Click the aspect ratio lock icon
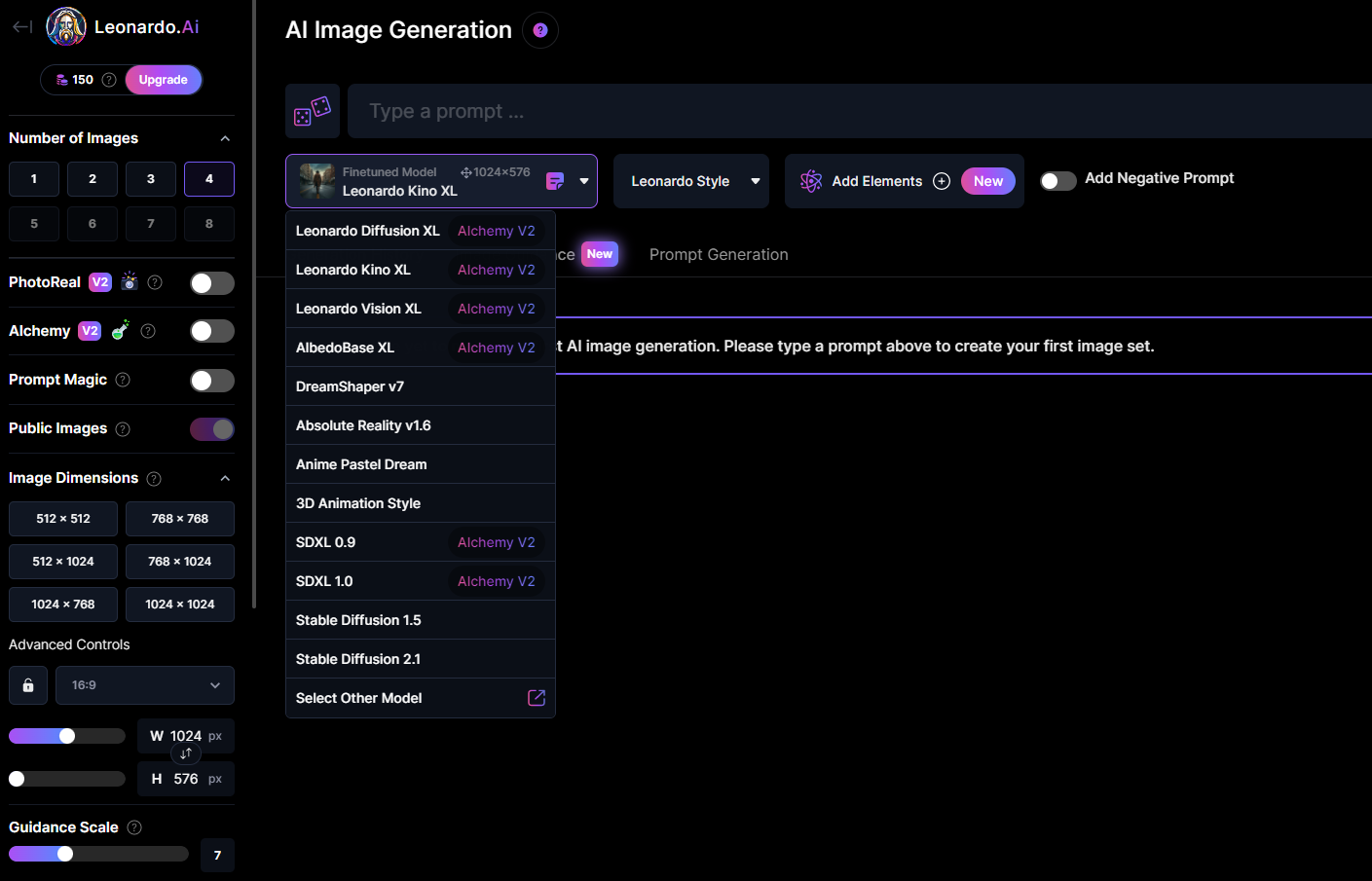The image size is (1372, 881). click(x=28, y=685)
